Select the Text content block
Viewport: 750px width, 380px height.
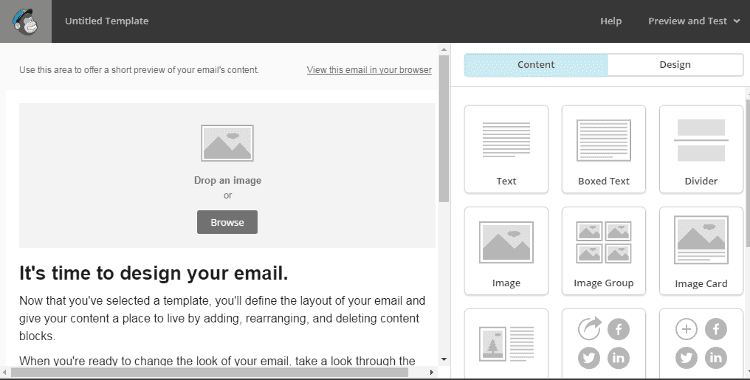(506, 149)
